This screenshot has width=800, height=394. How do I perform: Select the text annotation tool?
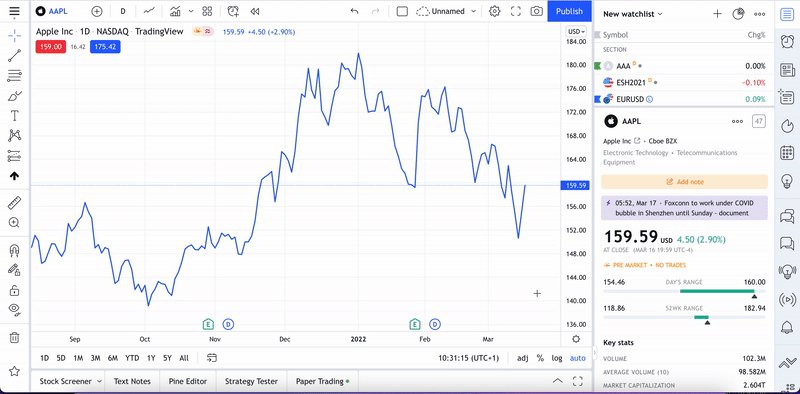click(x=14, y=116)
